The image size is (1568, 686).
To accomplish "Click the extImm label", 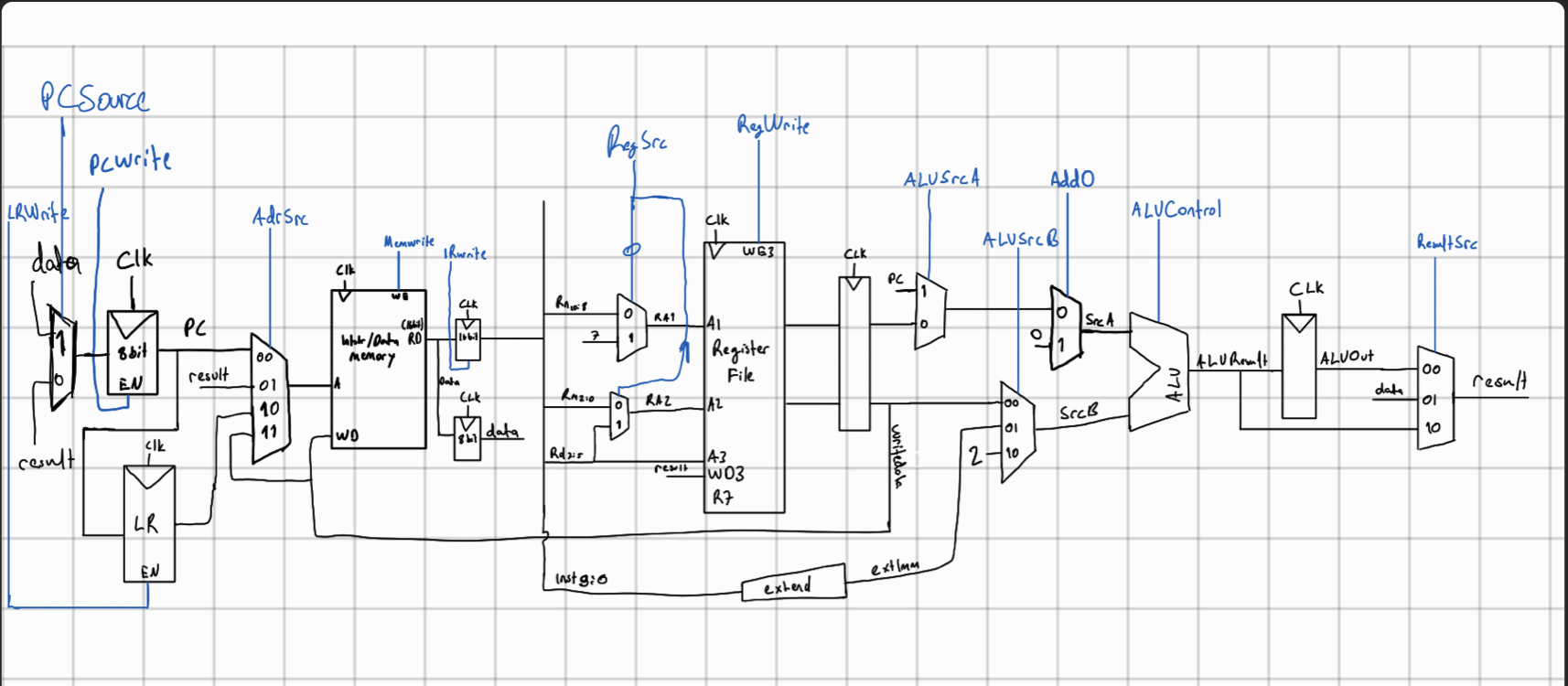I will 895,567.
